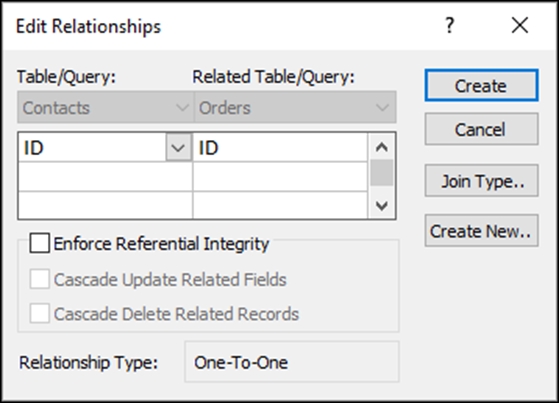Click the Cancel button
The width and height of the screenshot is (559, 403).
481,129
